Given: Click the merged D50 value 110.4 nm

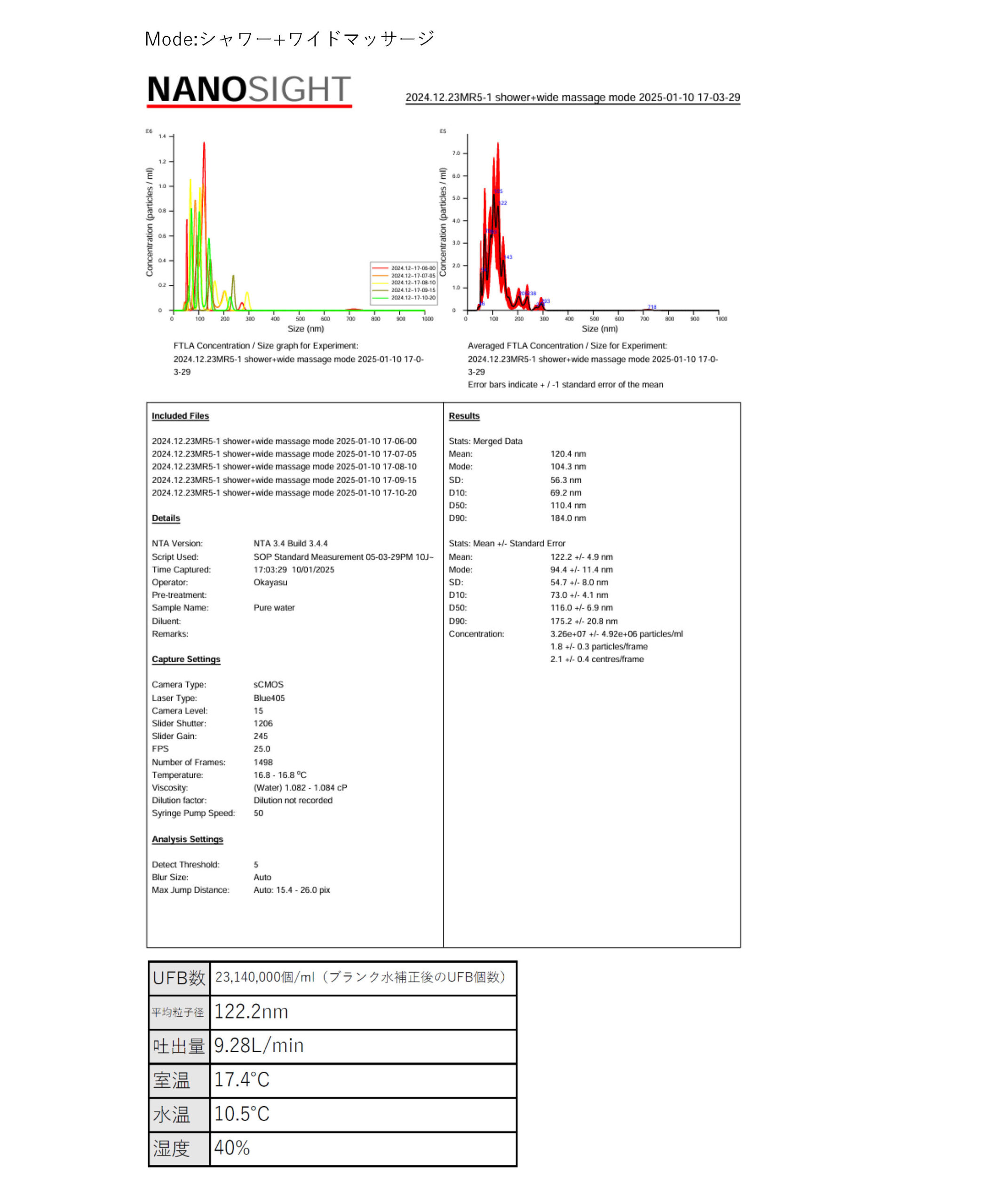Looking at the screenshot, I should pos(568,505).
